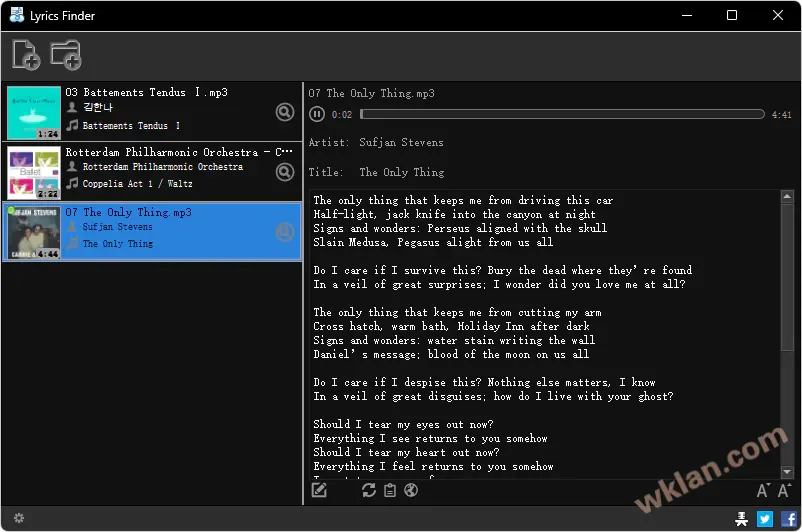Click the refresh lyrics icon
This screenshot has width=802, height=532.
(369, 490)
